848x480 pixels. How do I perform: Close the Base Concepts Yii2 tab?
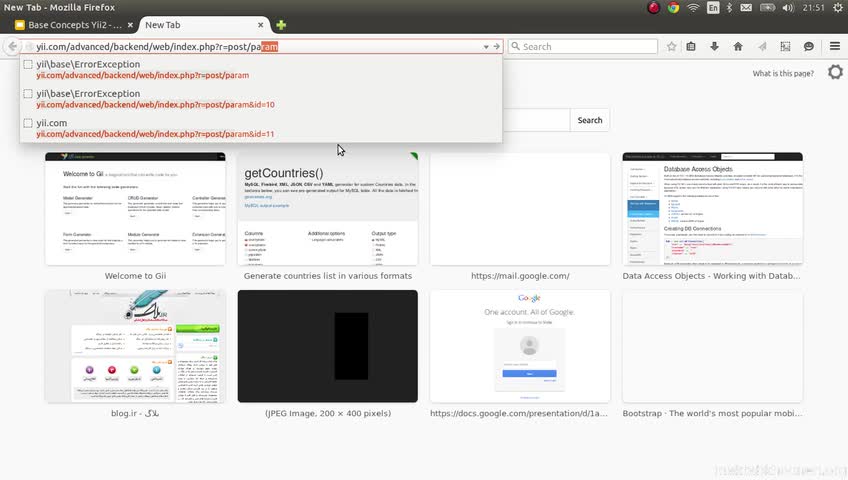[130, 25]
